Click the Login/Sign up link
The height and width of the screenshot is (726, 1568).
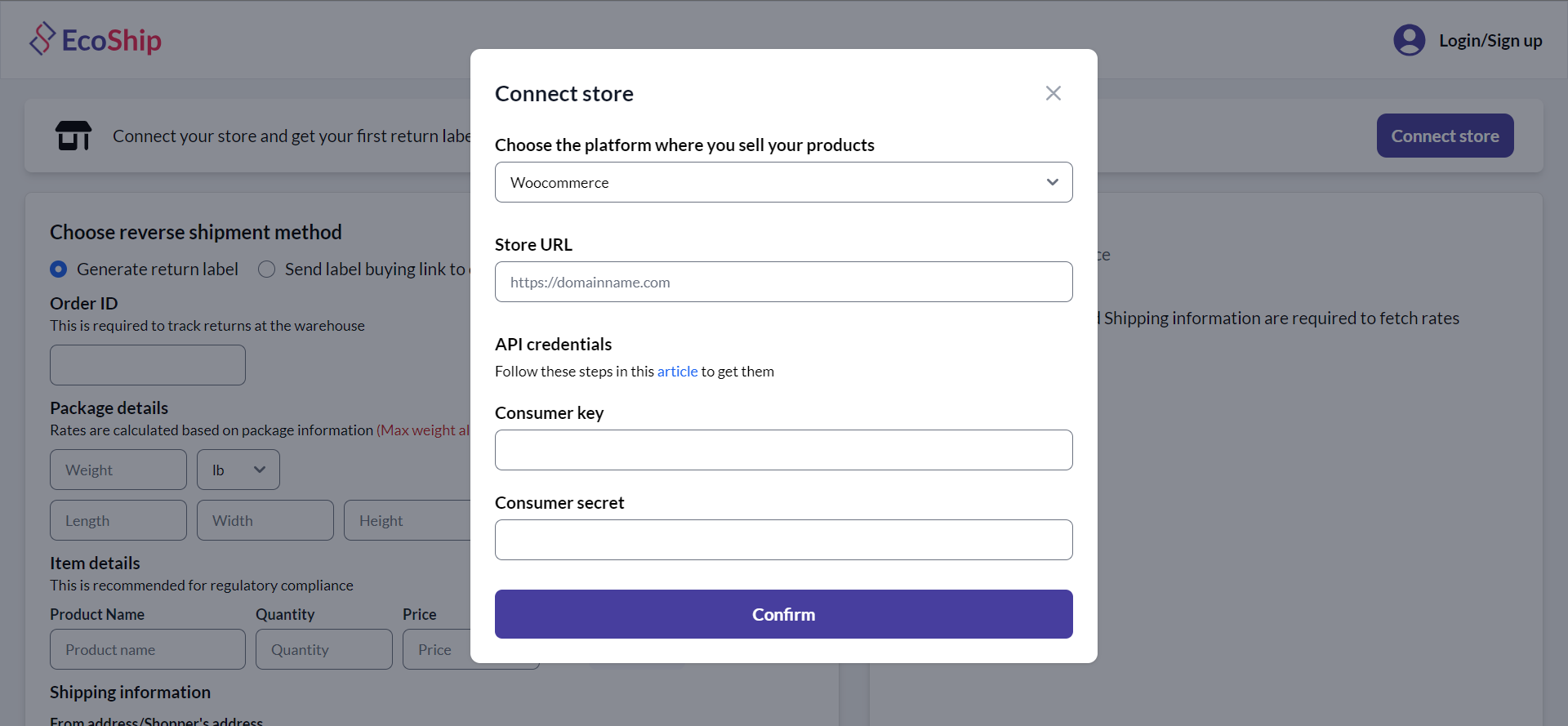(x=1490, y=41)
